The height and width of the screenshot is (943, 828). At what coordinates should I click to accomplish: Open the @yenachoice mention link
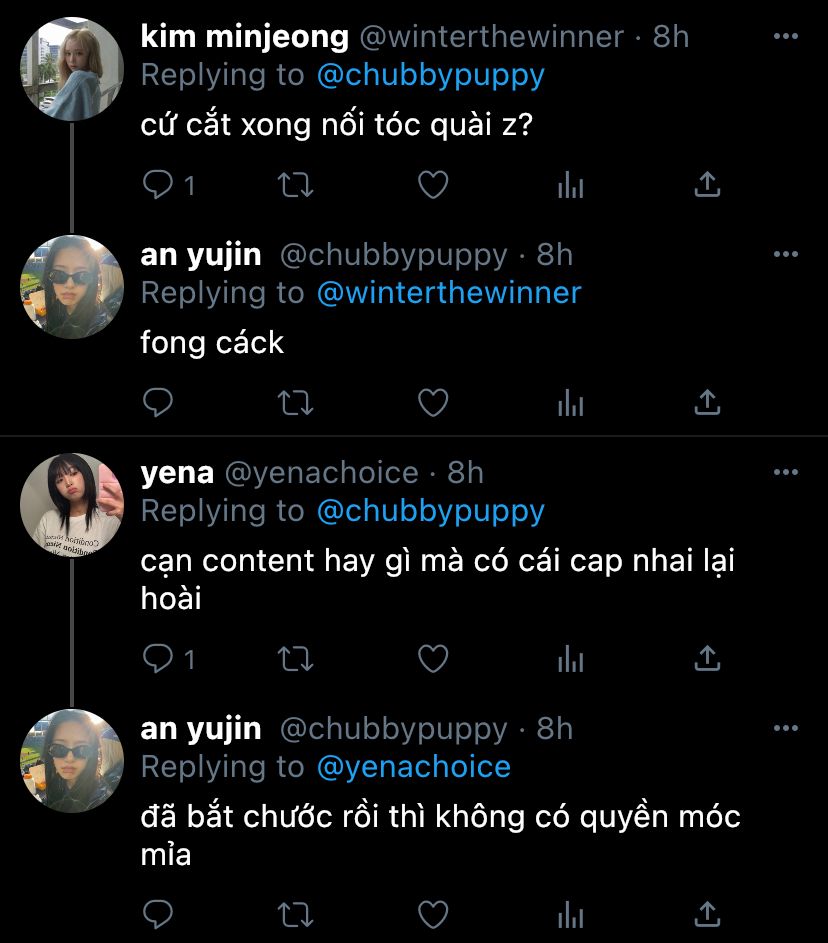[x=414, y=767]
